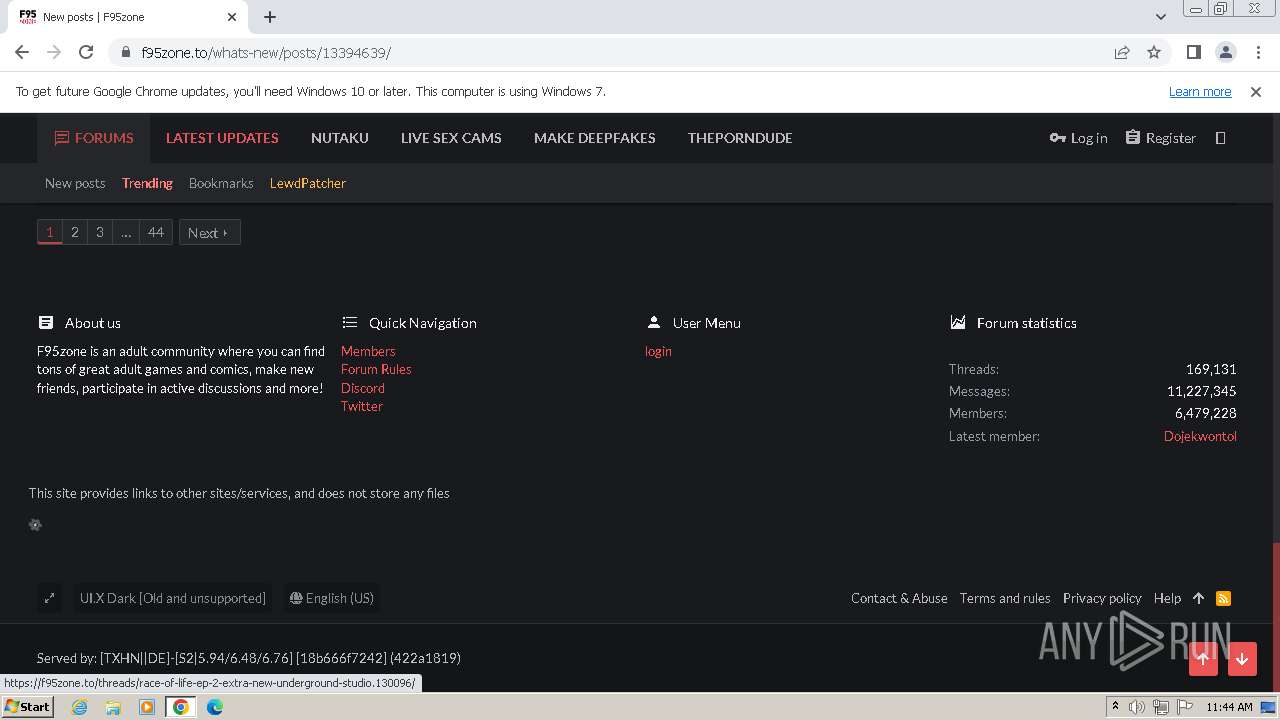Close the New posts F95zone tab
Image resolution: width=1280 pixels, height=720 pixels.
click(x=232, y=17)
